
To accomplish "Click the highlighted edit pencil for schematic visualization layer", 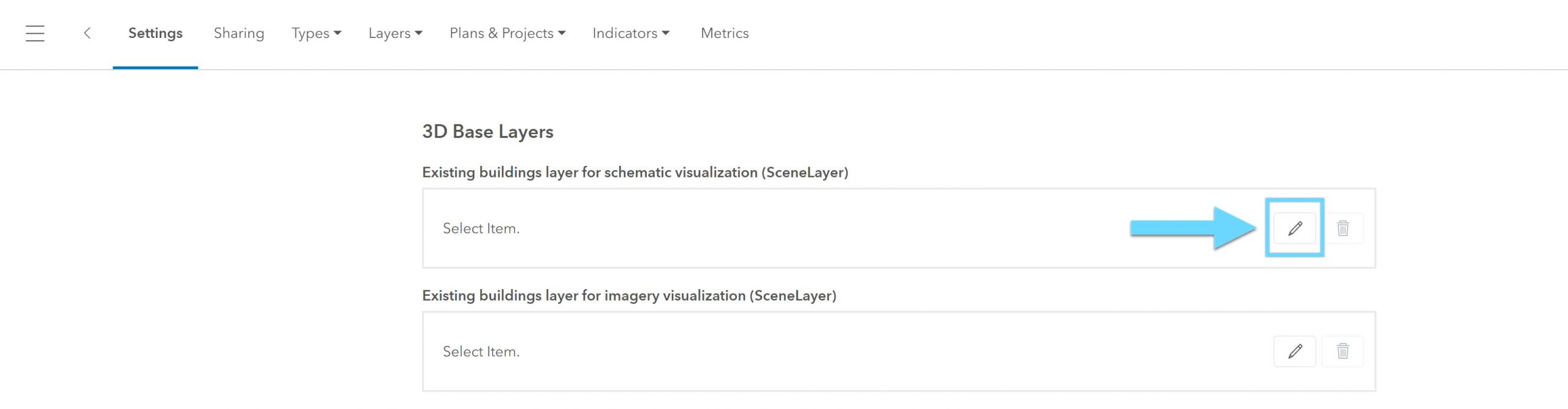I will [1295, 228].
